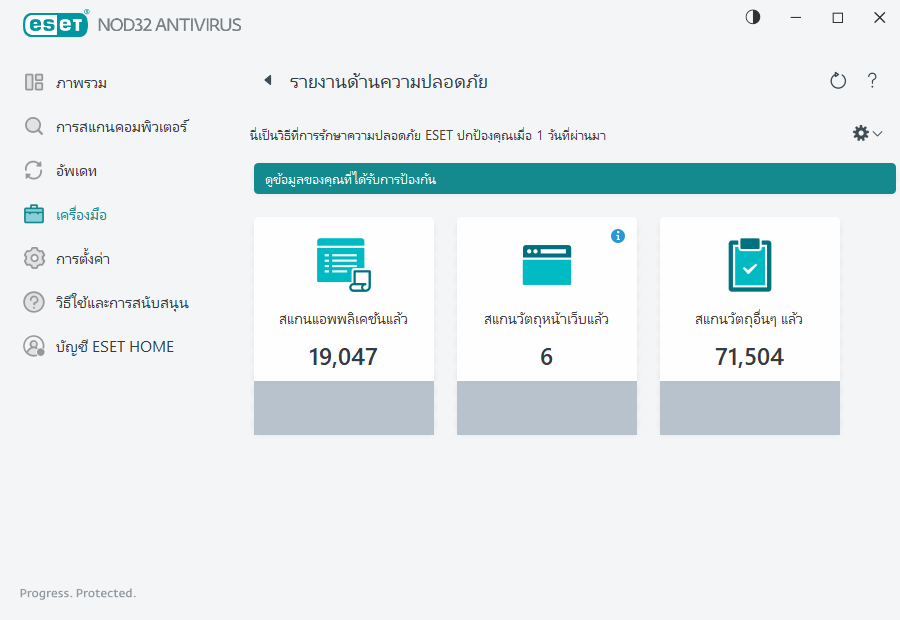Click the protected data banner (ดูข้อมูลของคุณที่ได้รับการป้องกัน)

(x=574, y=178)
